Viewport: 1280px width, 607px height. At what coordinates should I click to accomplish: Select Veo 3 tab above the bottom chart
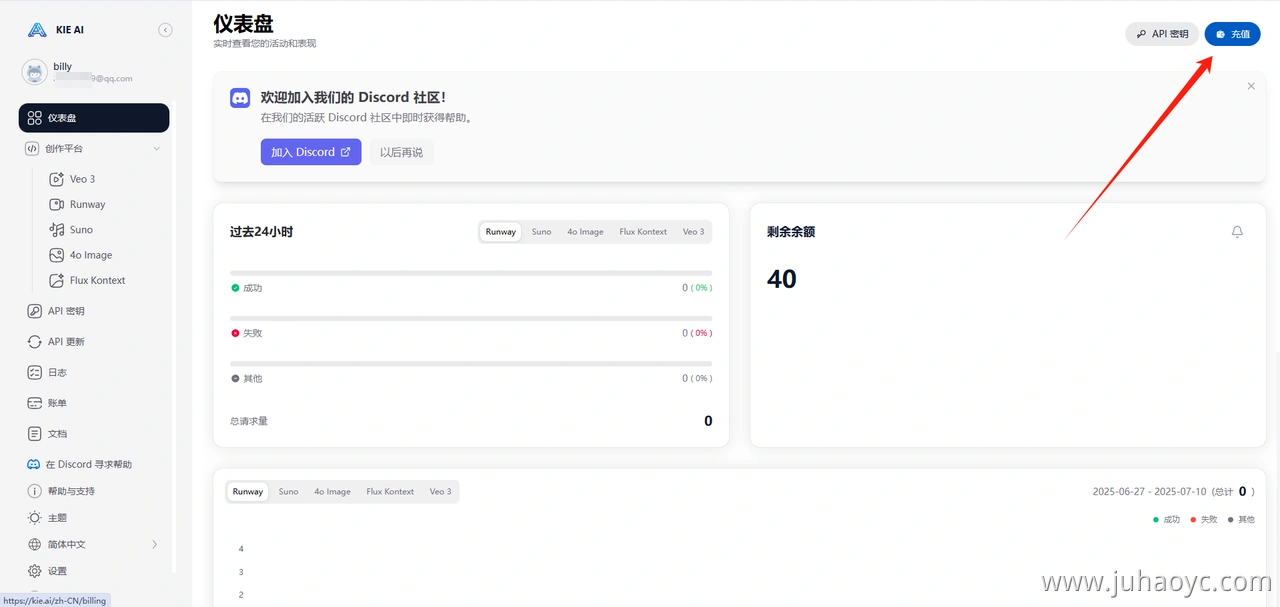440,492
